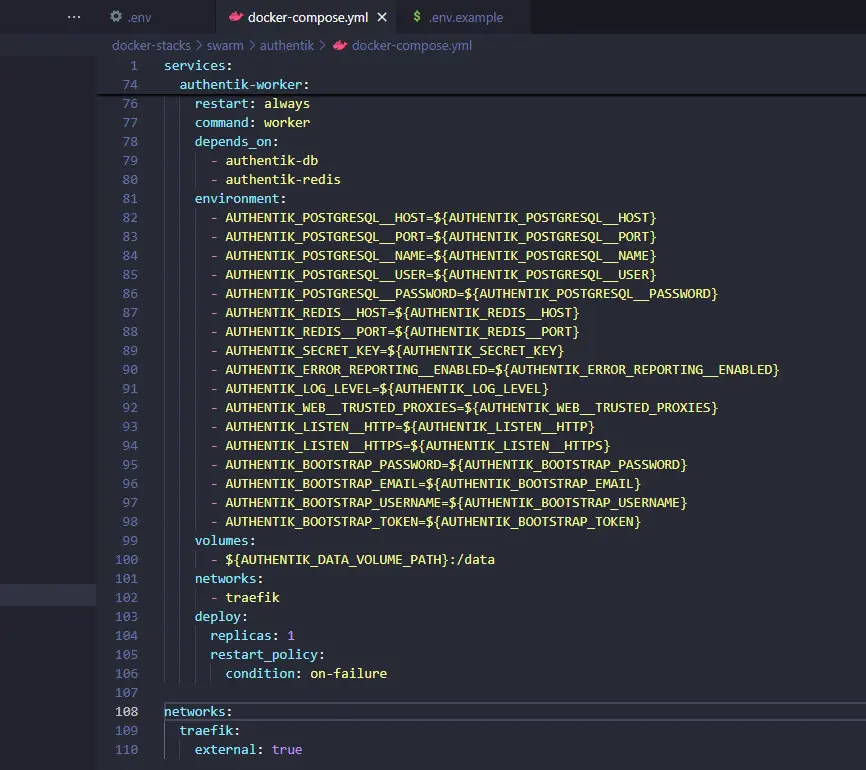
Task: Click the Docker whale icon on docker-compose.yml tab
Action: tap(235, 17)
